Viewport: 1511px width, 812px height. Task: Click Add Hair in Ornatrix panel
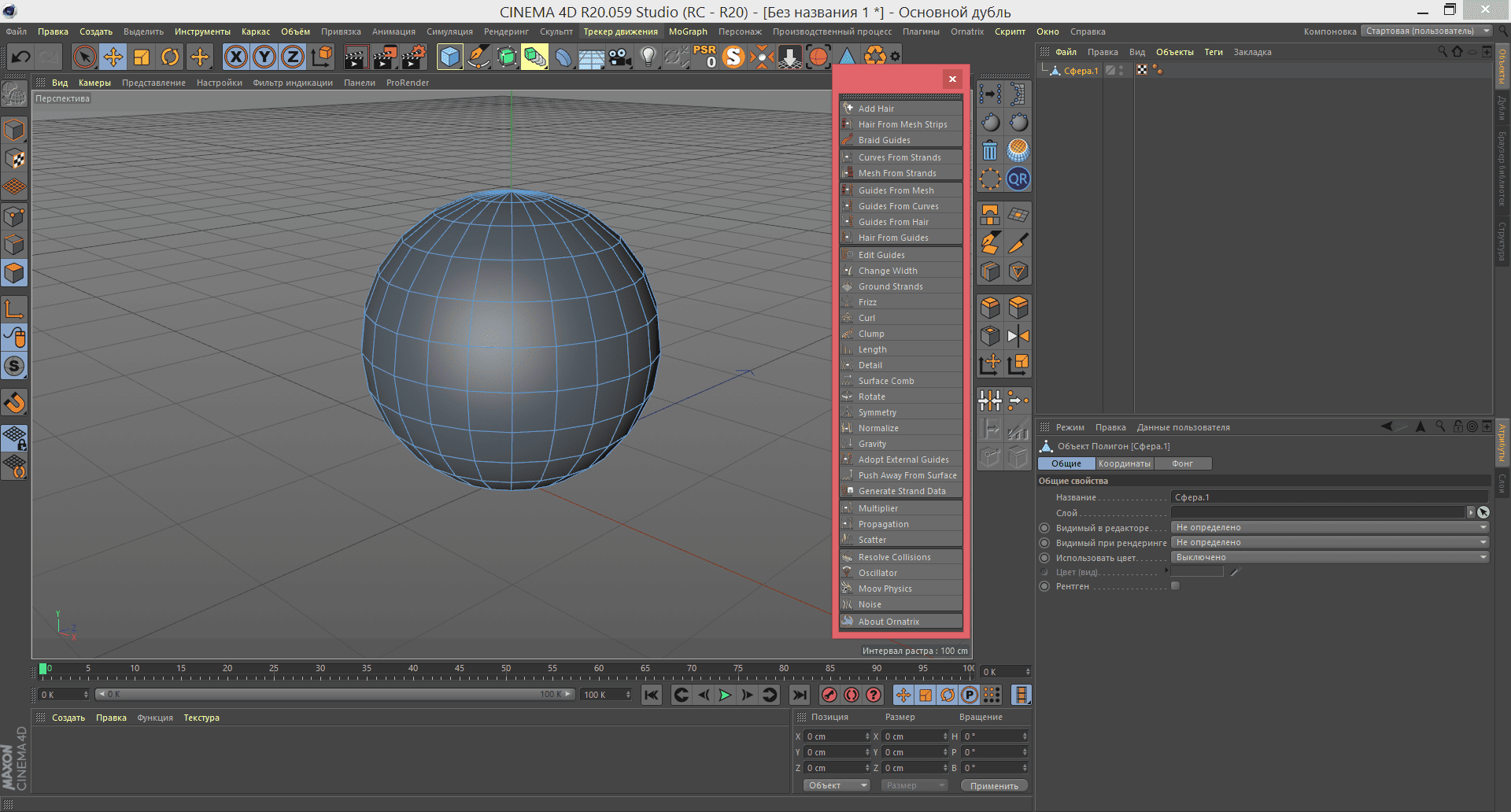pos(901,109)
